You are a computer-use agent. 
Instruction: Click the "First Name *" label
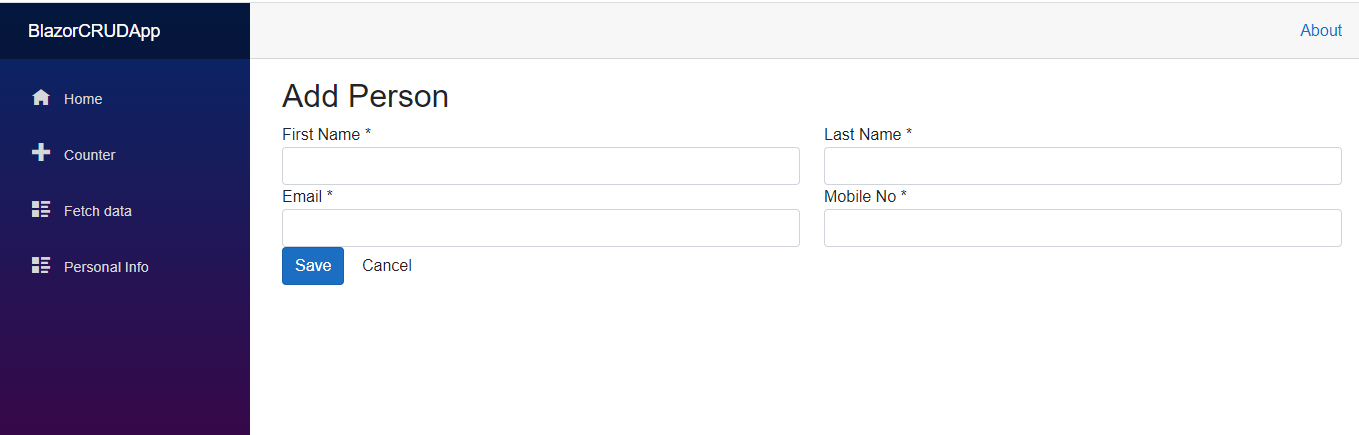[327, 135]
